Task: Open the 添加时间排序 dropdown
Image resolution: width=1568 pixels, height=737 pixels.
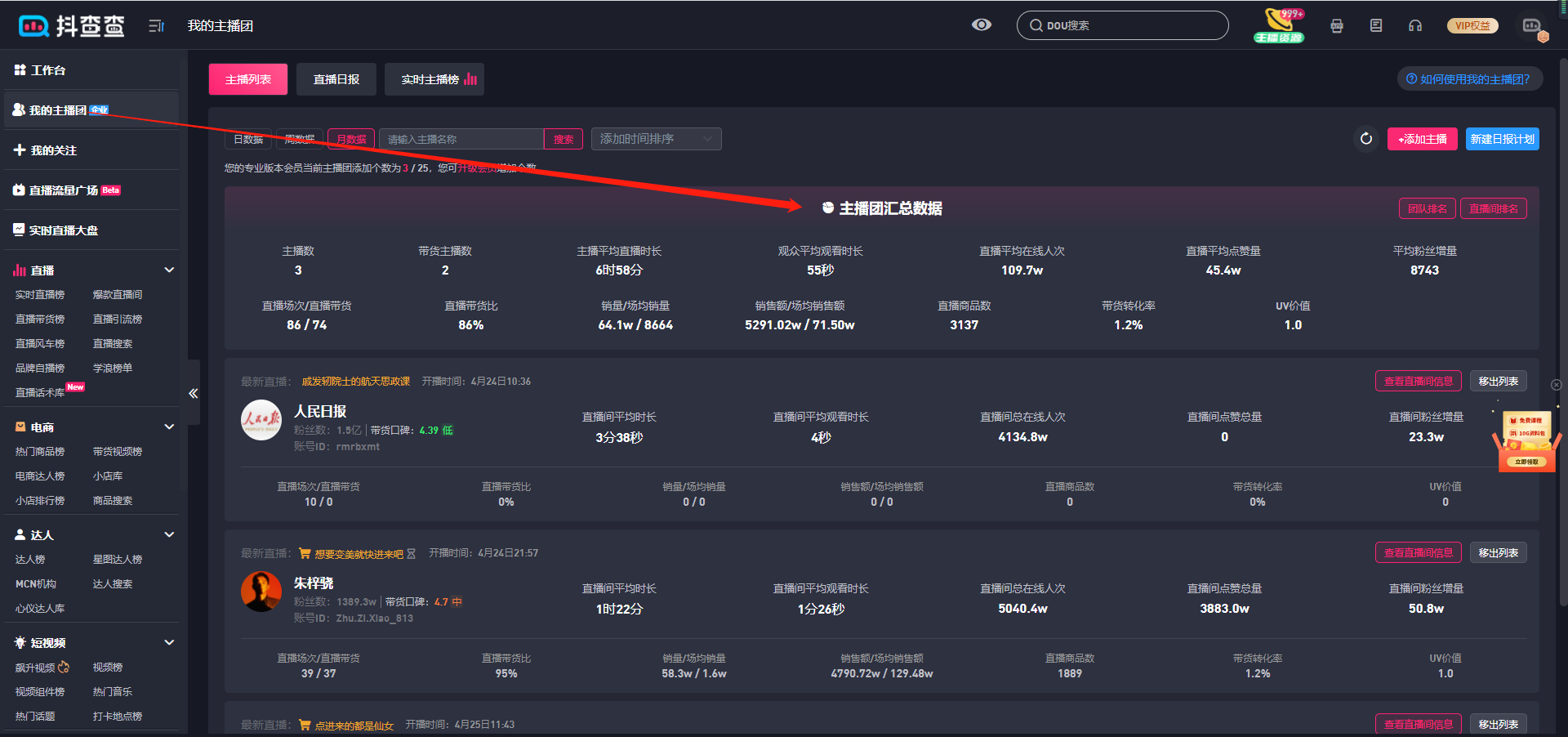Action: tap(656, 140)
